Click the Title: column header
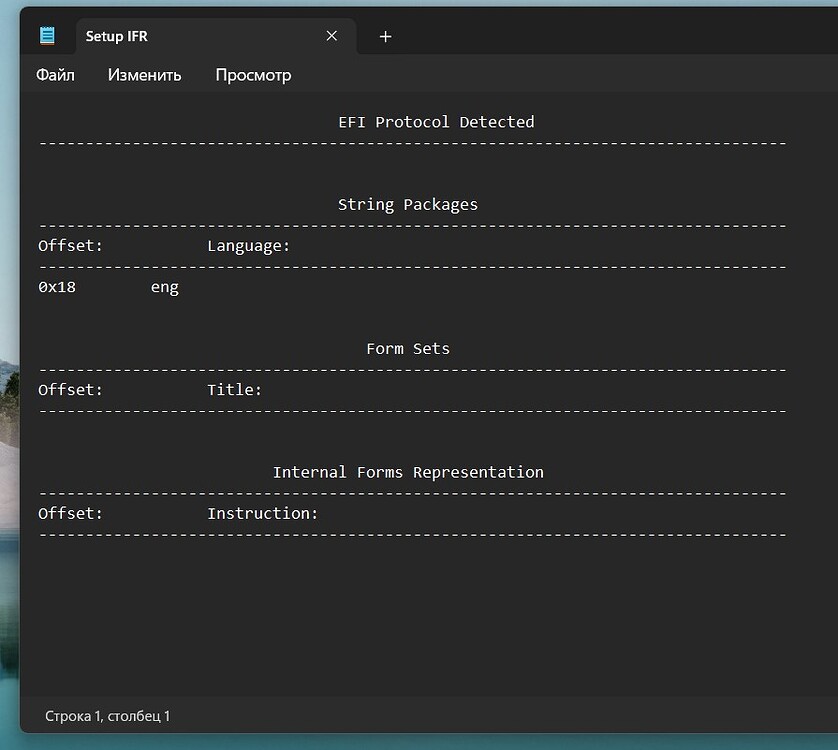The height and width of the screenshot is (750, 838). click(234, 389)
